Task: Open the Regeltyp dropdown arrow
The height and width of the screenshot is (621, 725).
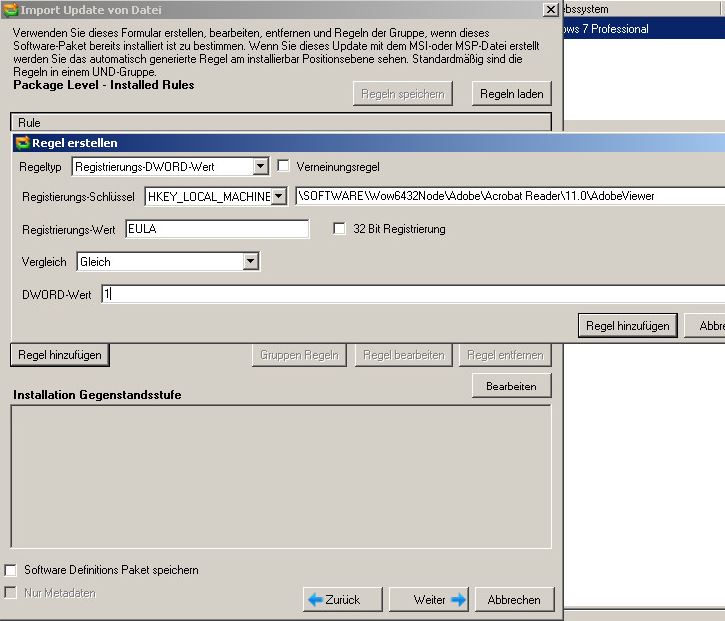Action: (x=261, y=166)
